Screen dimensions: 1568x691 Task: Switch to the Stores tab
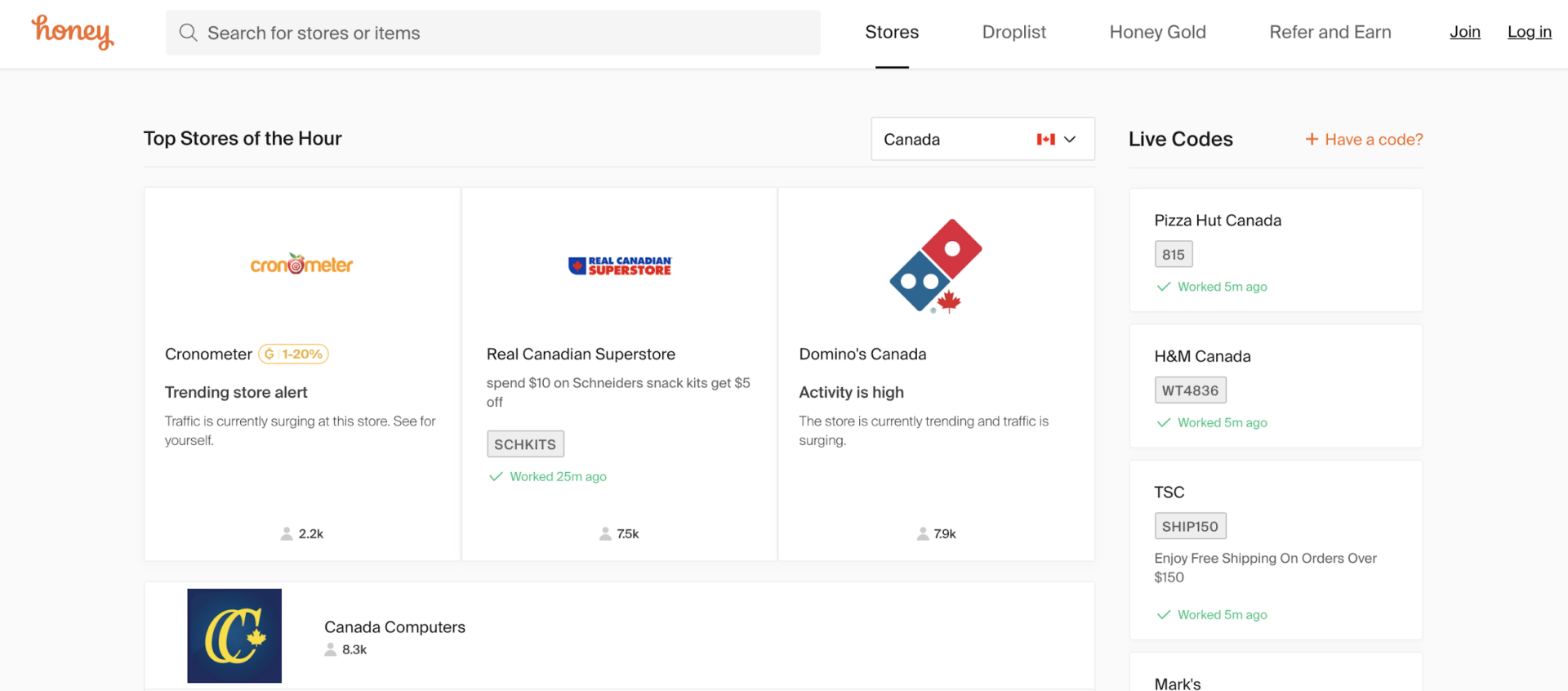pyautogui.click(x=892, y=32)
